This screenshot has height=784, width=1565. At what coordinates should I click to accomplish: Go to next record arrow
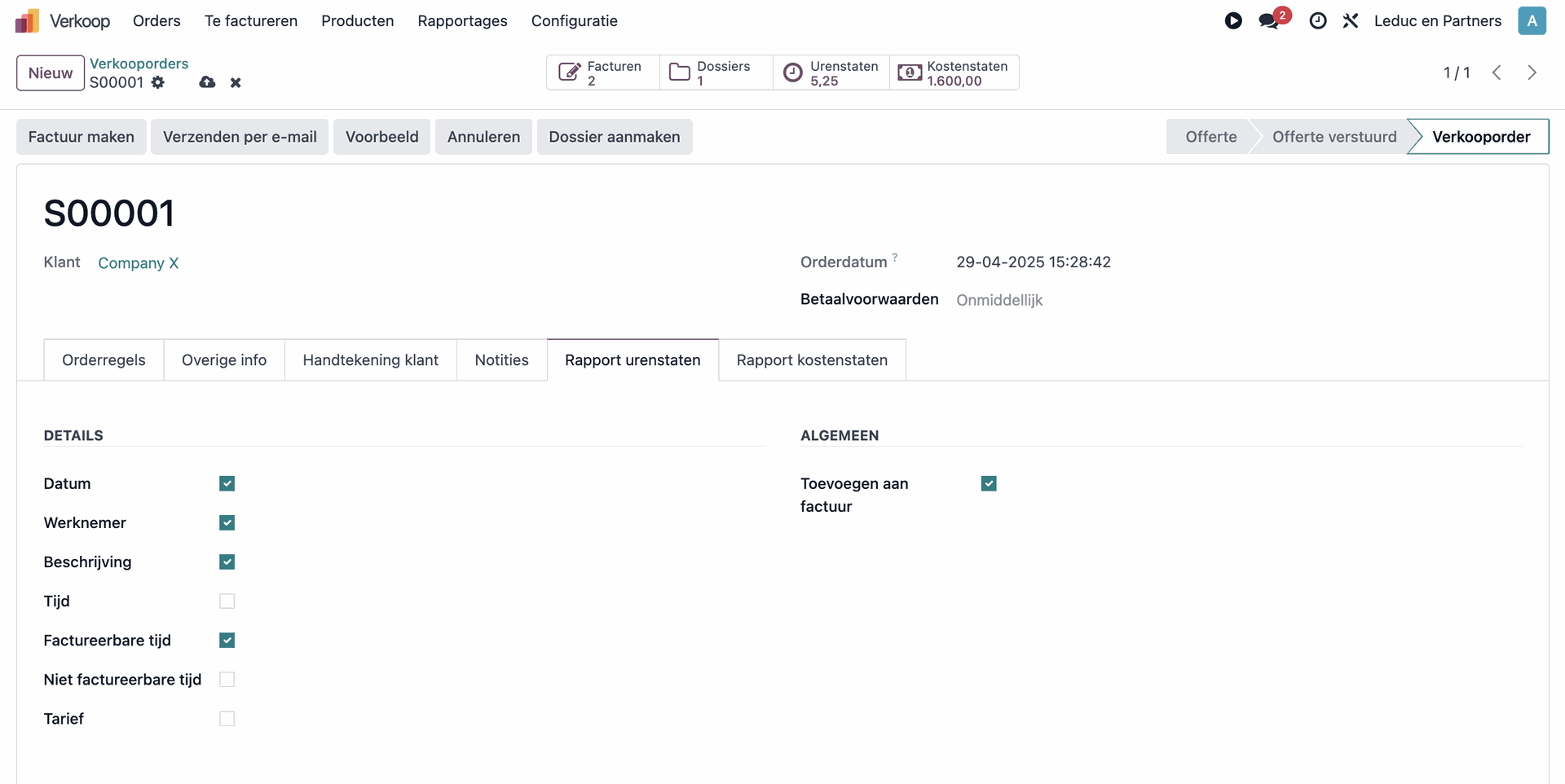(1532, 73)
